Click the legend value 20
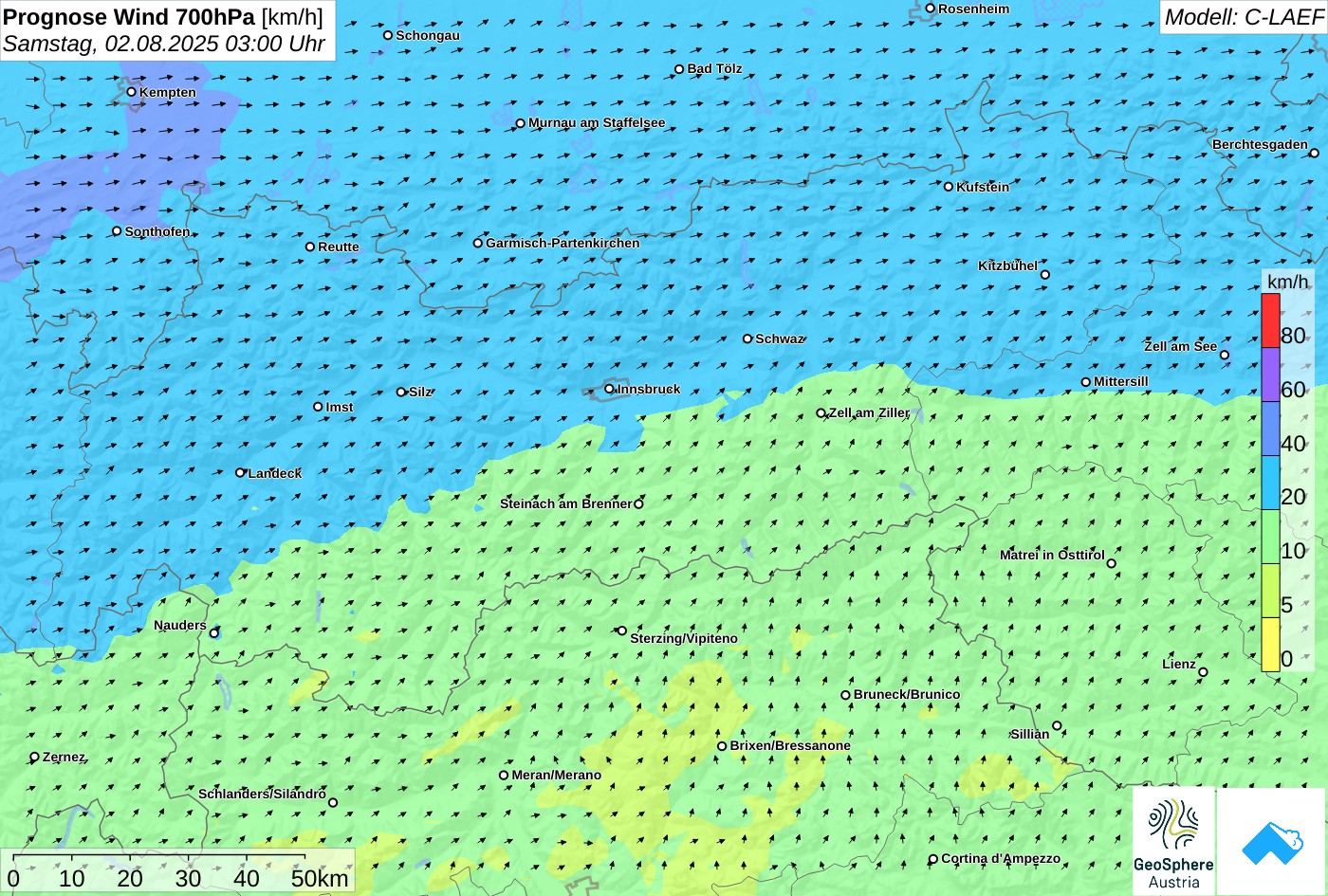The image size is (1328, 896). (x=1293, y=497)
